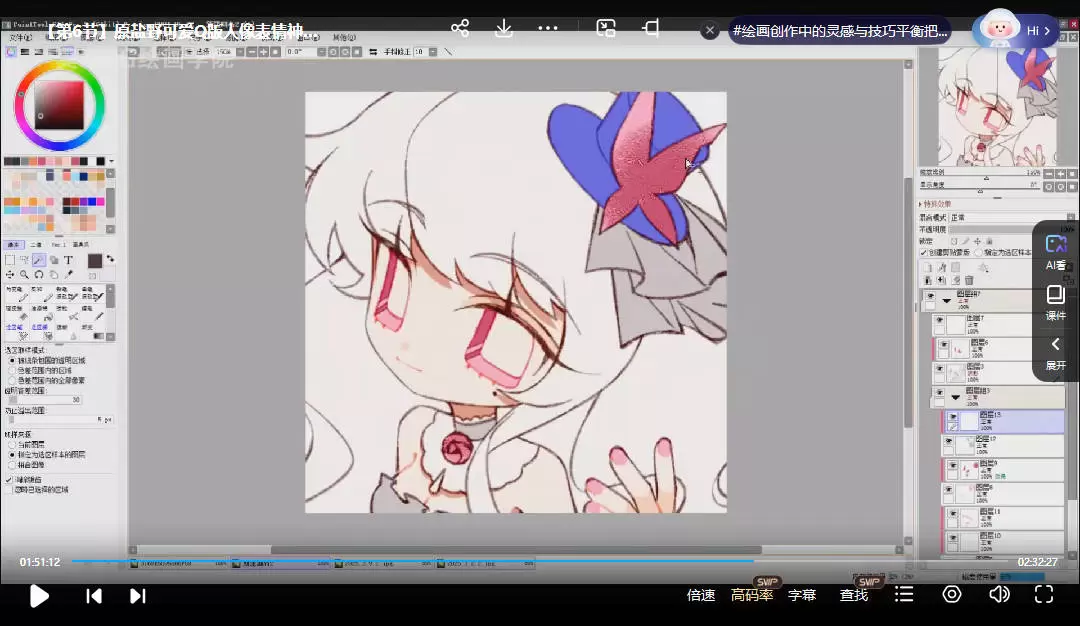1080x626 pixels.
Task: Open the 字幕 subtitles option
Action: pyautogui.click(x=802, y=595)
